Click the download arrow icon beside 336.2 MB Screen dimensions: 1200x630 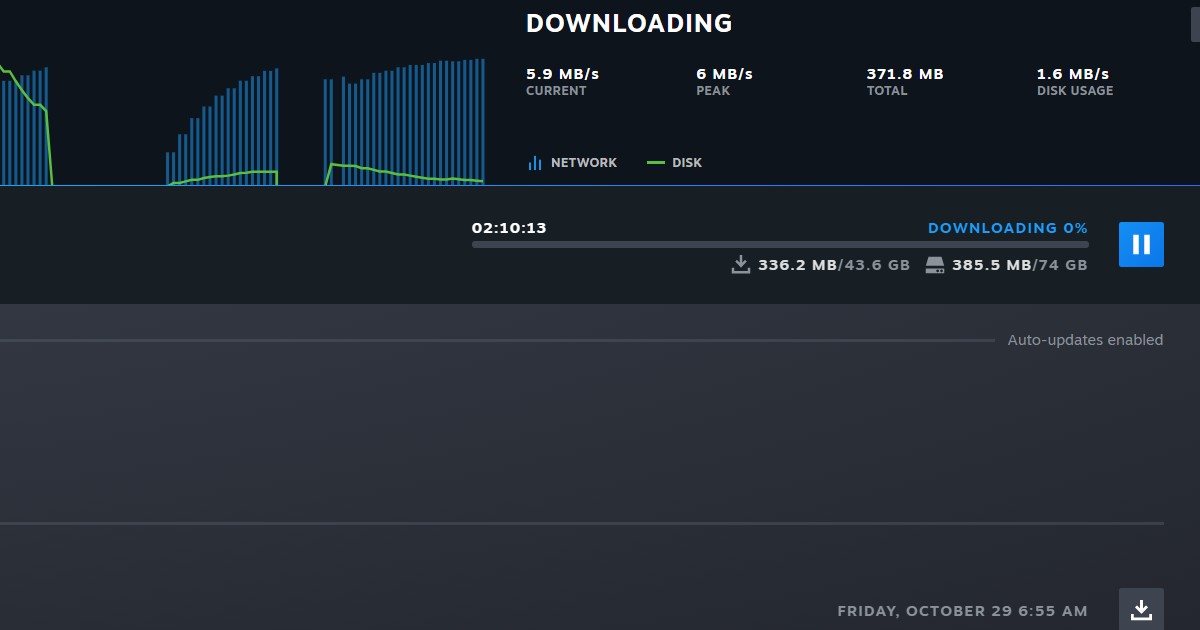pos(740,265)
